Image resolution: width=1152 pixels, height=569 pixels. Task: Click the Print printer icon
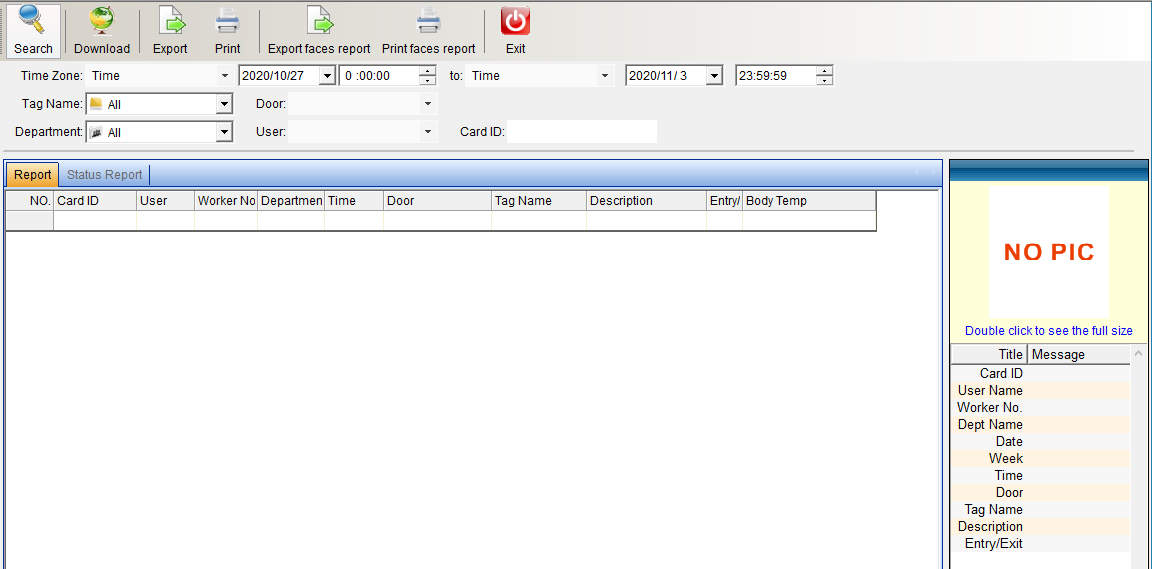pyautogui.click(x=228, y=20)
